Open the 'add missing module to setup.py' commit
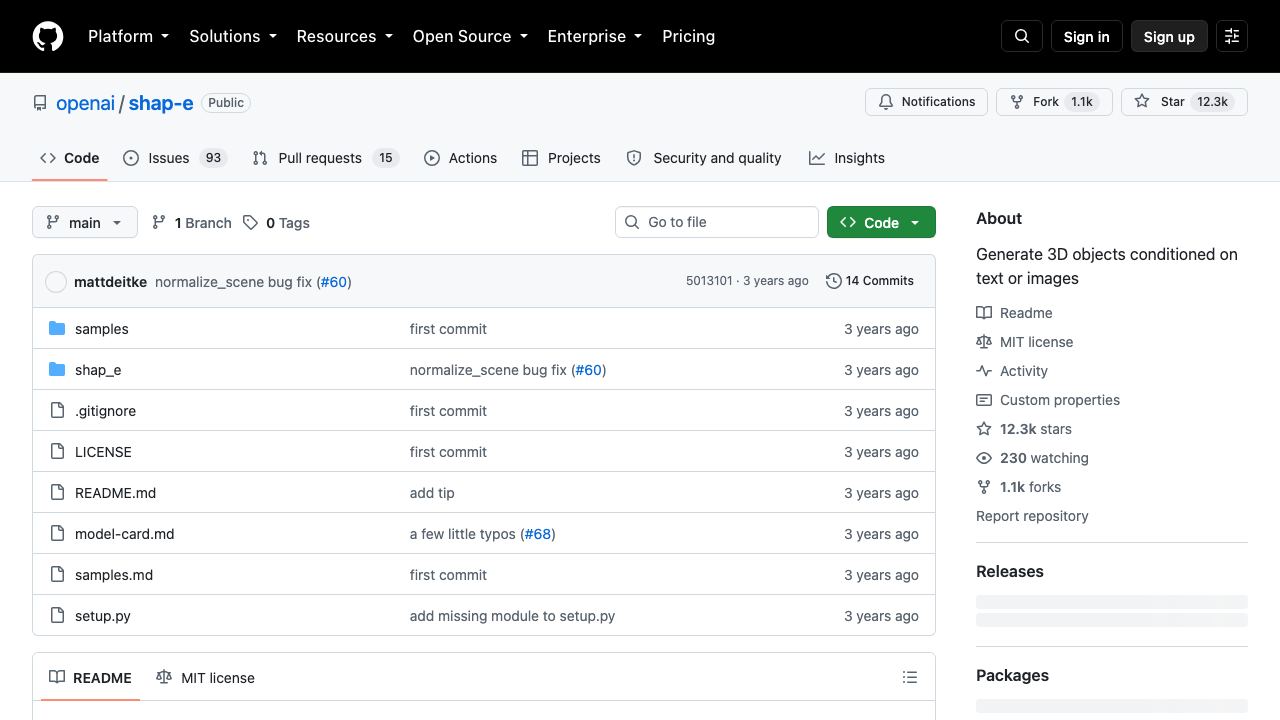This screenshot has width=1280, height=720. click(x=512, y=616)
